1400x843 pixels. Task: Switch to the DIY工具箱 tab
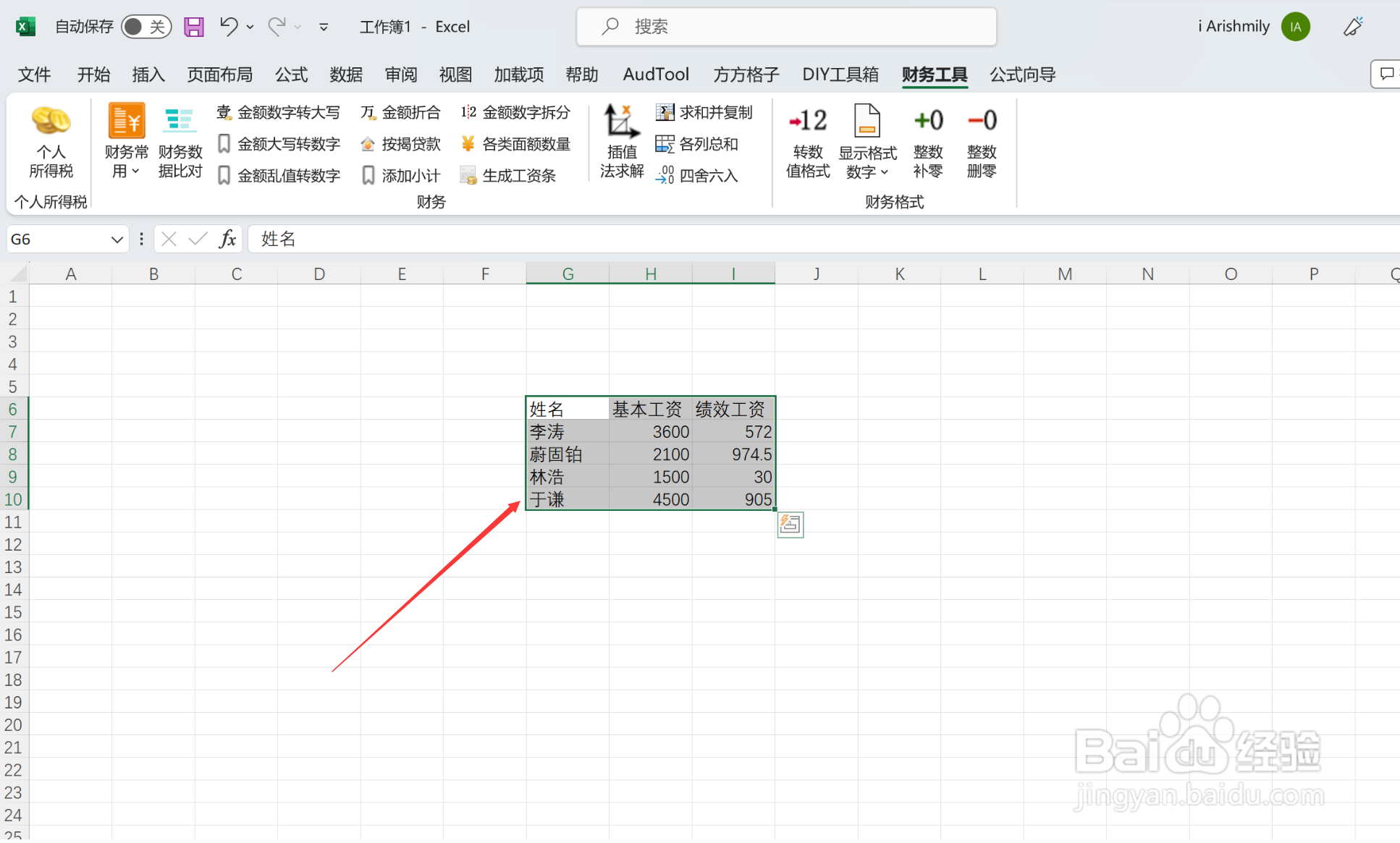(x=840, y=75)
